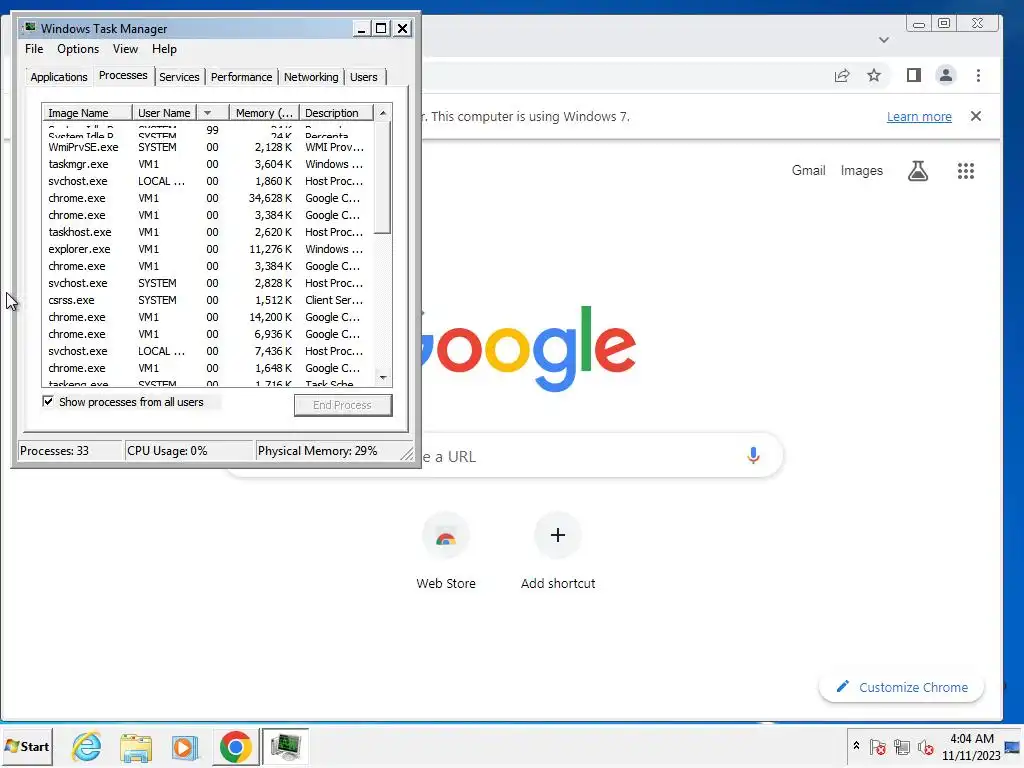Bookmark this tab with star icon
1024x768 pixels.
pyautogui.click(x=874, y=76)
